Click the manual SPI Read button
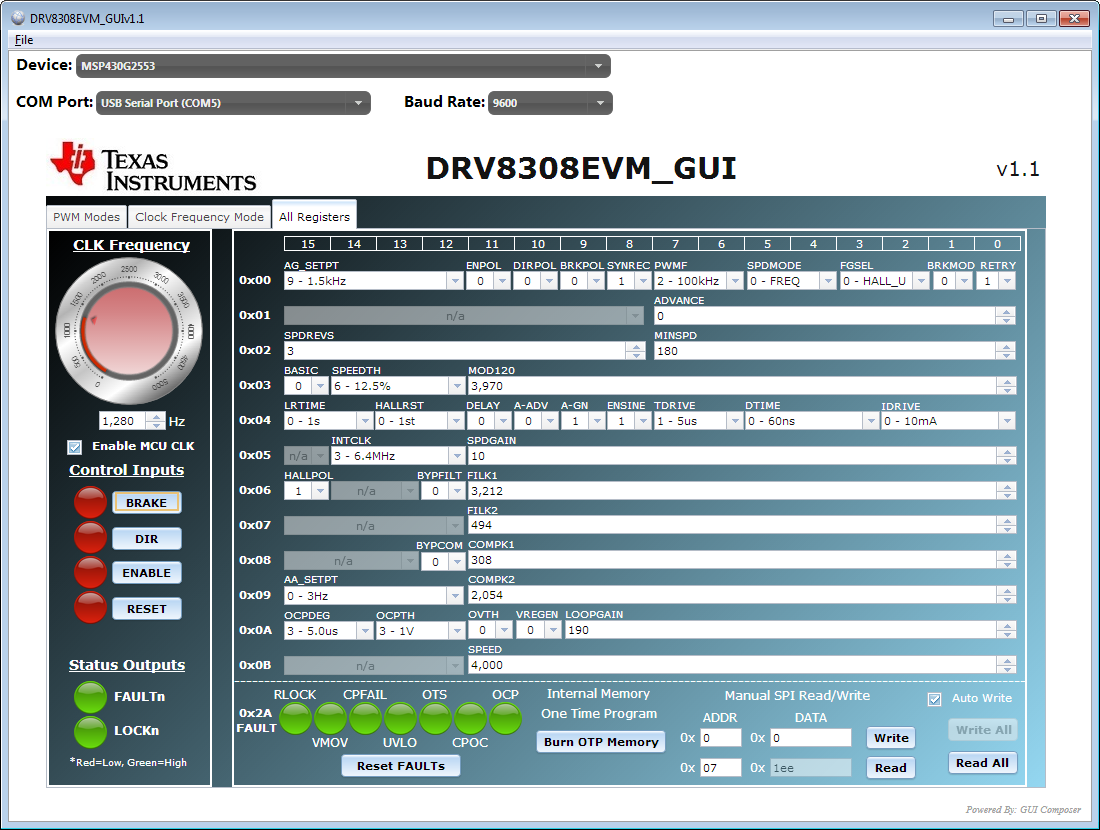 [x=891, y=768]
